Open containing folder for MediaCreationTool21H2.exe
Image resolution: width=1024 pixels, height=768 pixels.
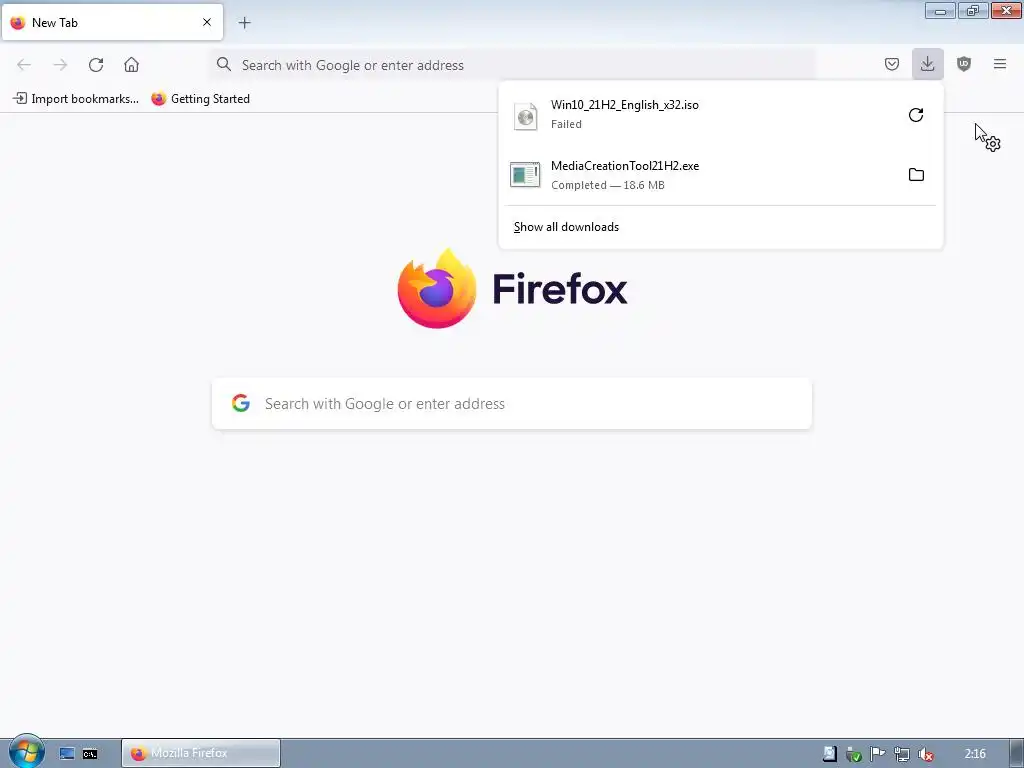(916, 174)
